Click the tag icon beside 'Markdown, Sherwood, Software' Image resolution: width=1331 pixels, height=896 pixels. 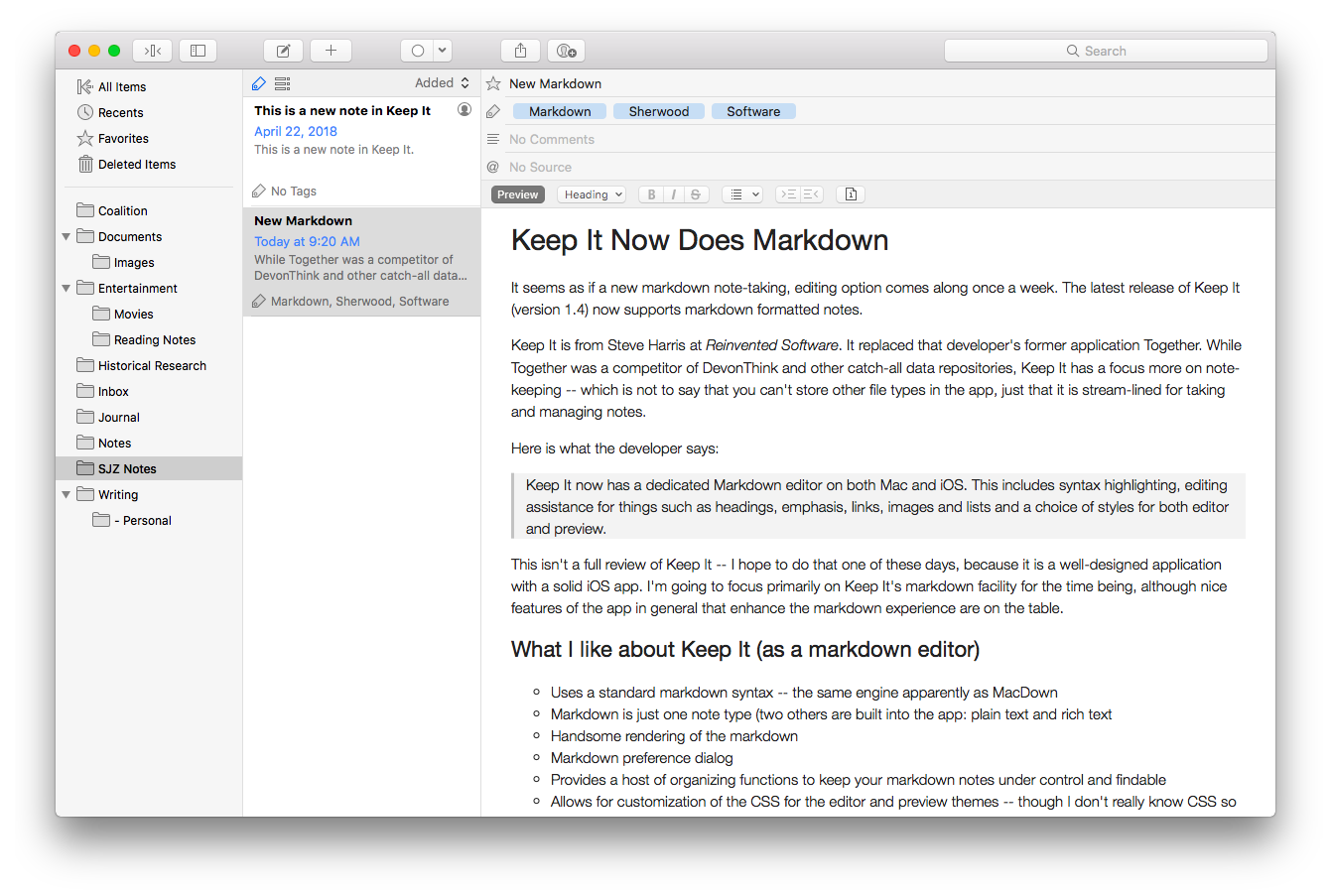pyautogui.click(x=259, y=301)
